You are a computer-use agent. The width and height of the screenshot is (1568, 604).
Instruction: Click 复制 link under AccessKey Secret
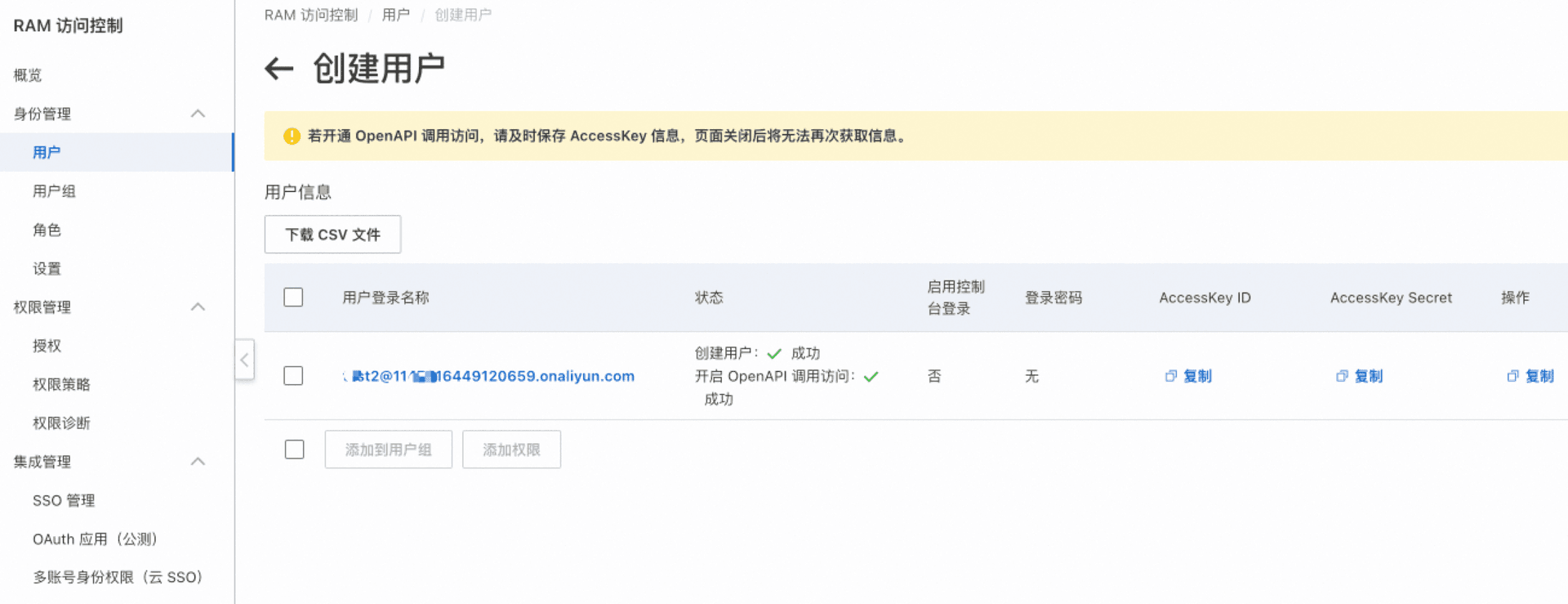tap(1369, 376)
